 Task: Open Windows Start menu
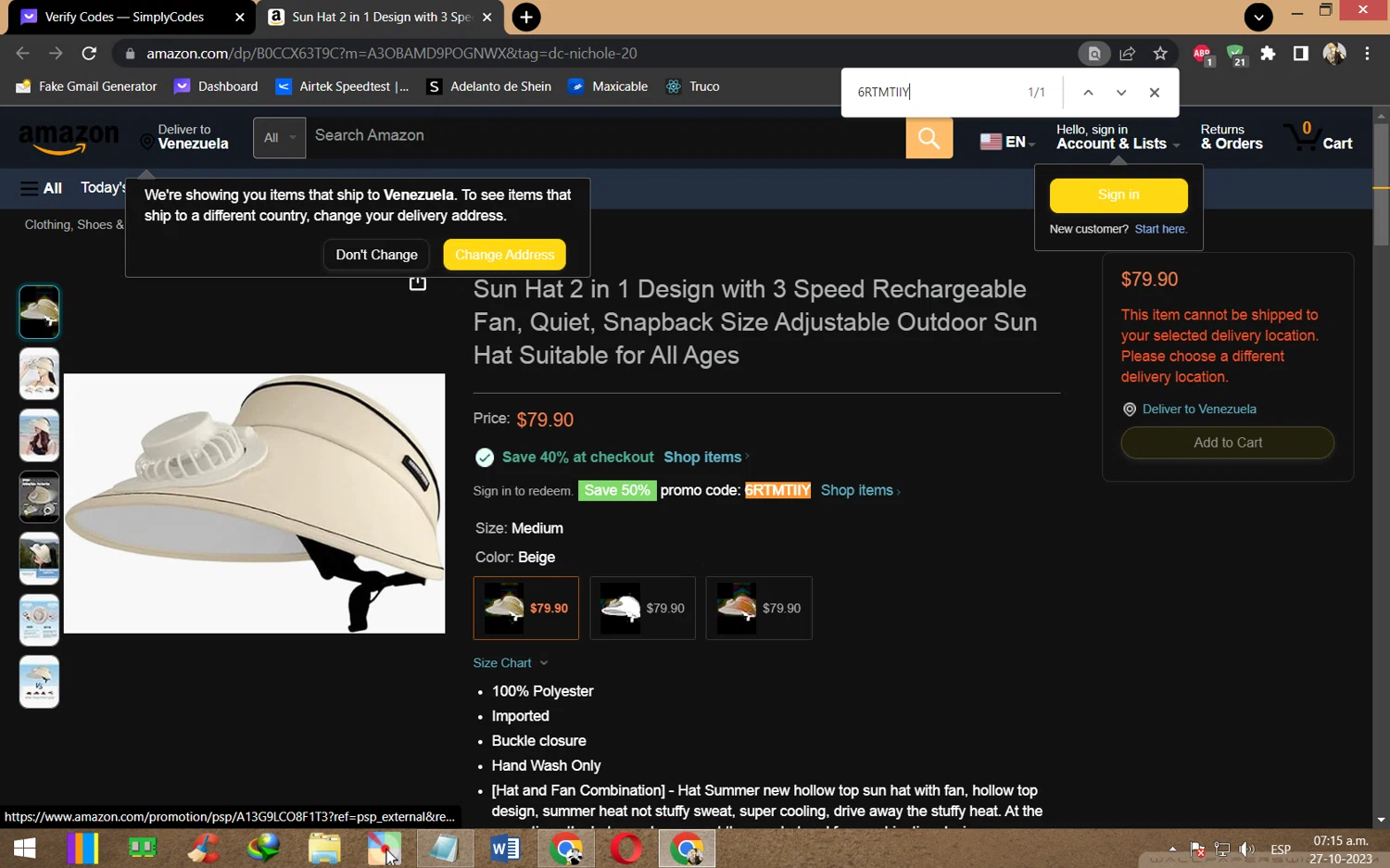click(25, 849)
